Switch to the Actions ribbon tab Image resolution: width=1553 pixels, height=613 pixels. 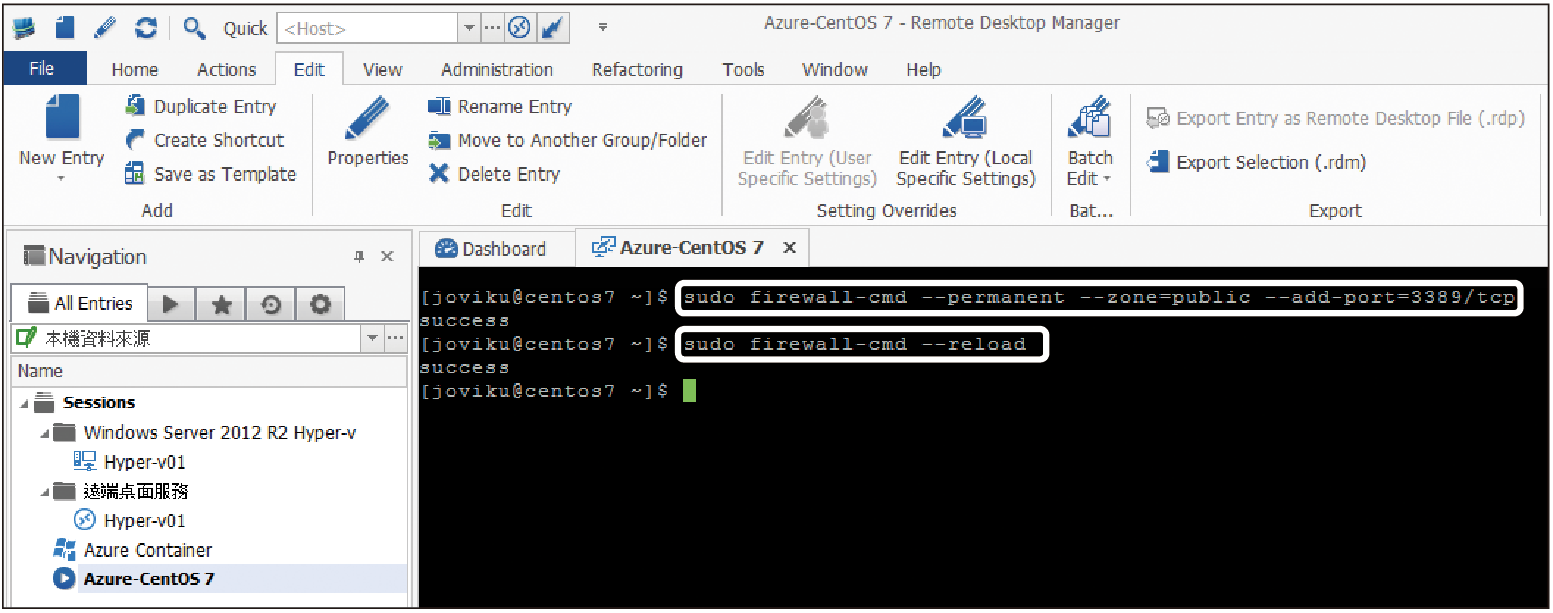coord(227,69)
